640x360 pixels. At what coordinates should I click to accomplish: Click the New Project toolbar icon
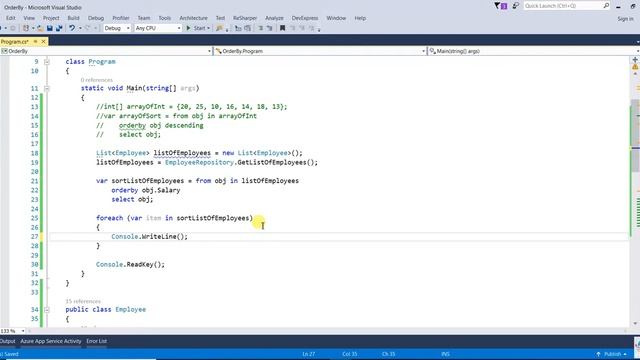[26, 28]
